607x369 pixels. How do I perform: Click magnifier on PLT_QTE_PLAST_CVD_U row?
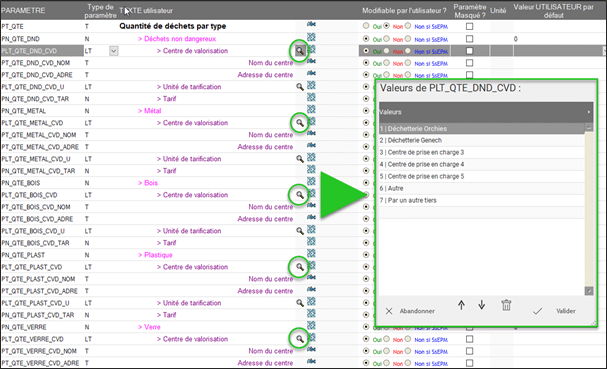300,303
